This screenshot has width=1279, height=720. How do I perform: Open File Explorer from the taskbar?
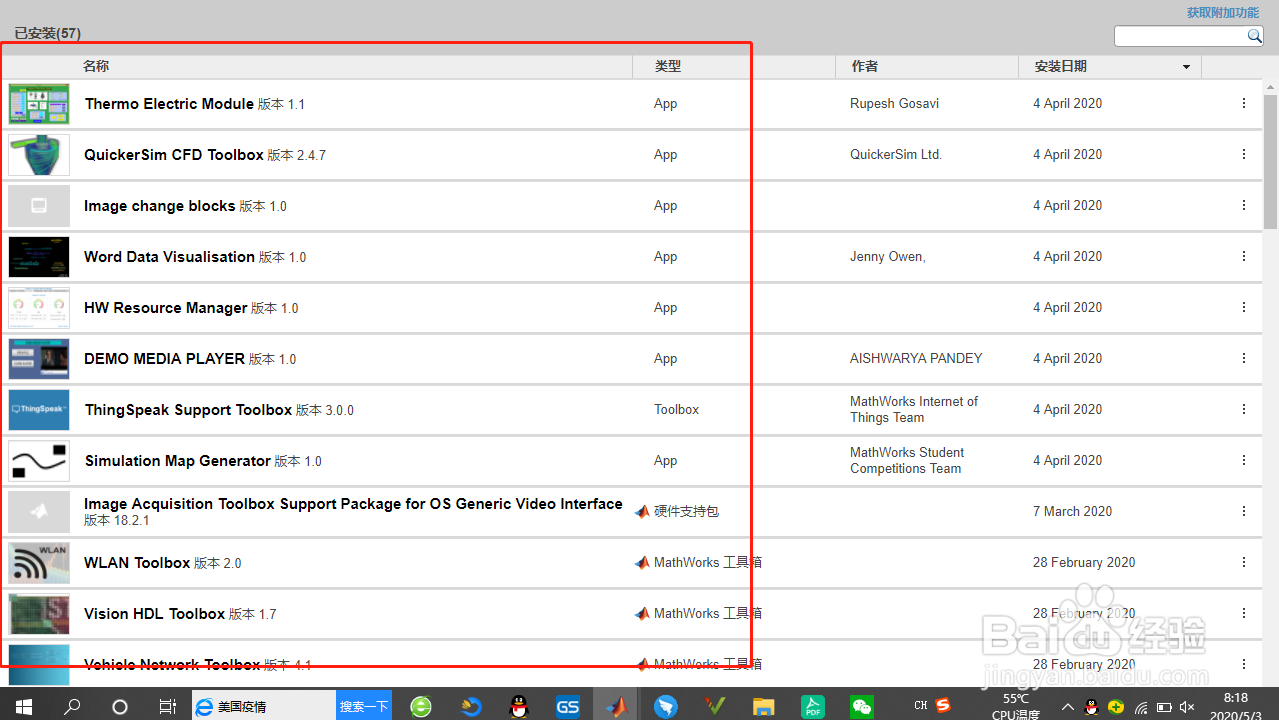tap(763, 706)
